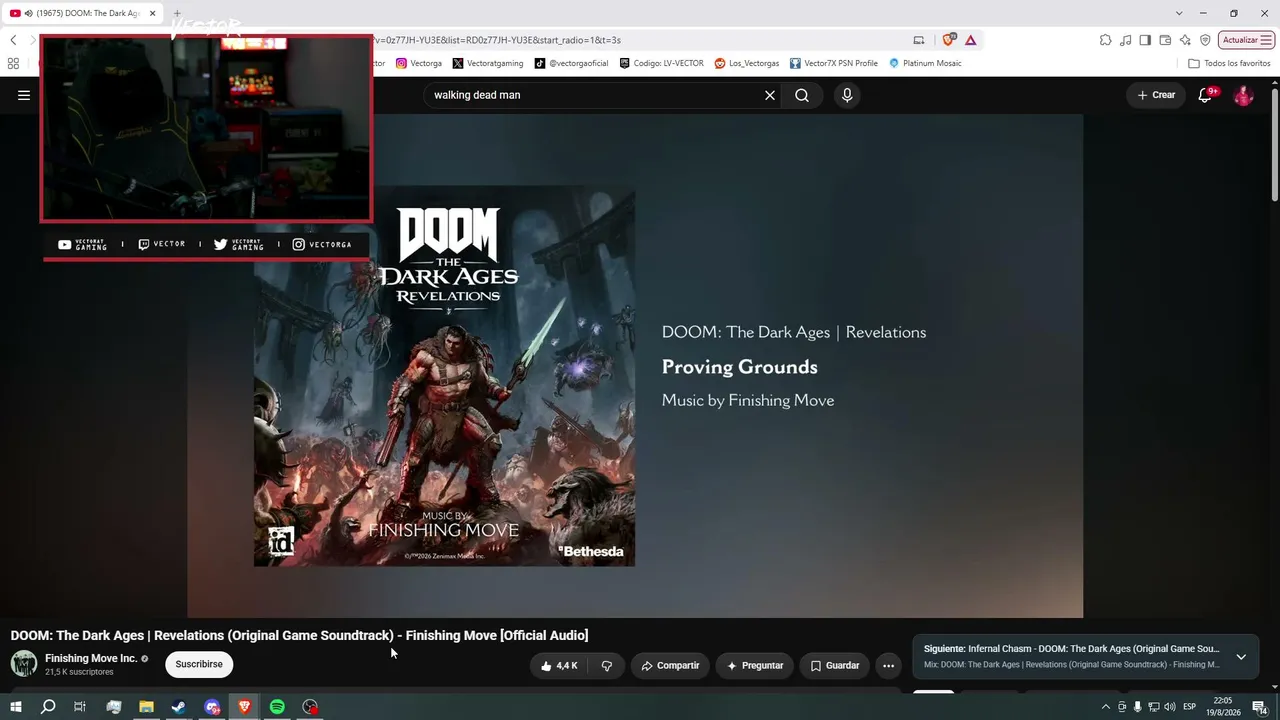Open the Codigo: LV-VECTOR bookmark

[x=661, y=63]
